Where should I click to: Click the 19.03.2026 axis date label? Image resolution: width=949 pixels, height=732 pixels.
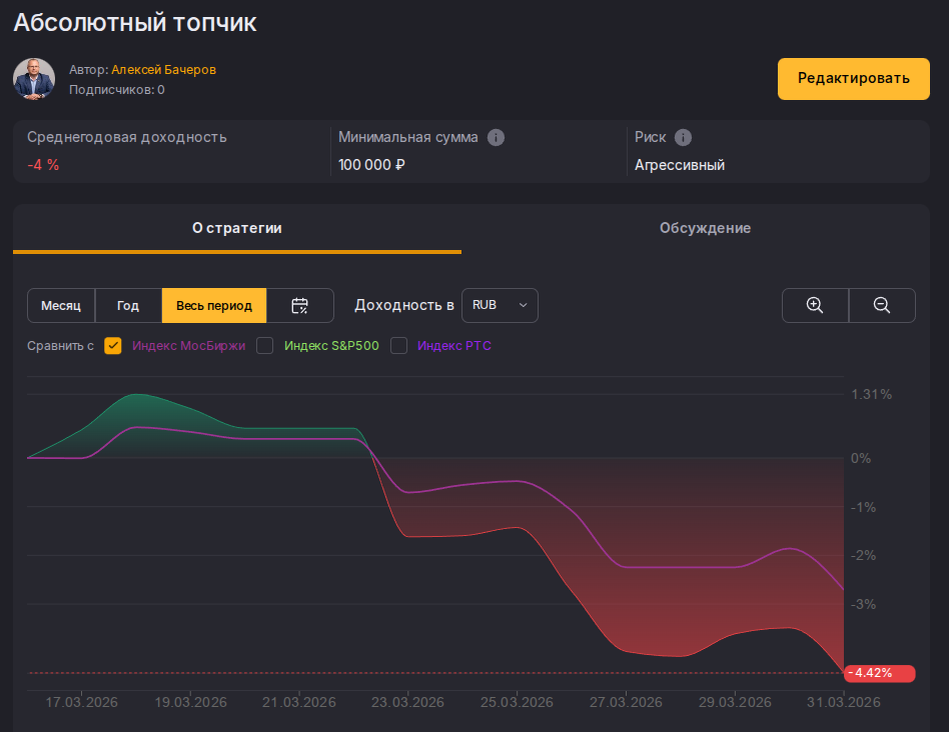pyautogui.click(x=191, y=702)
